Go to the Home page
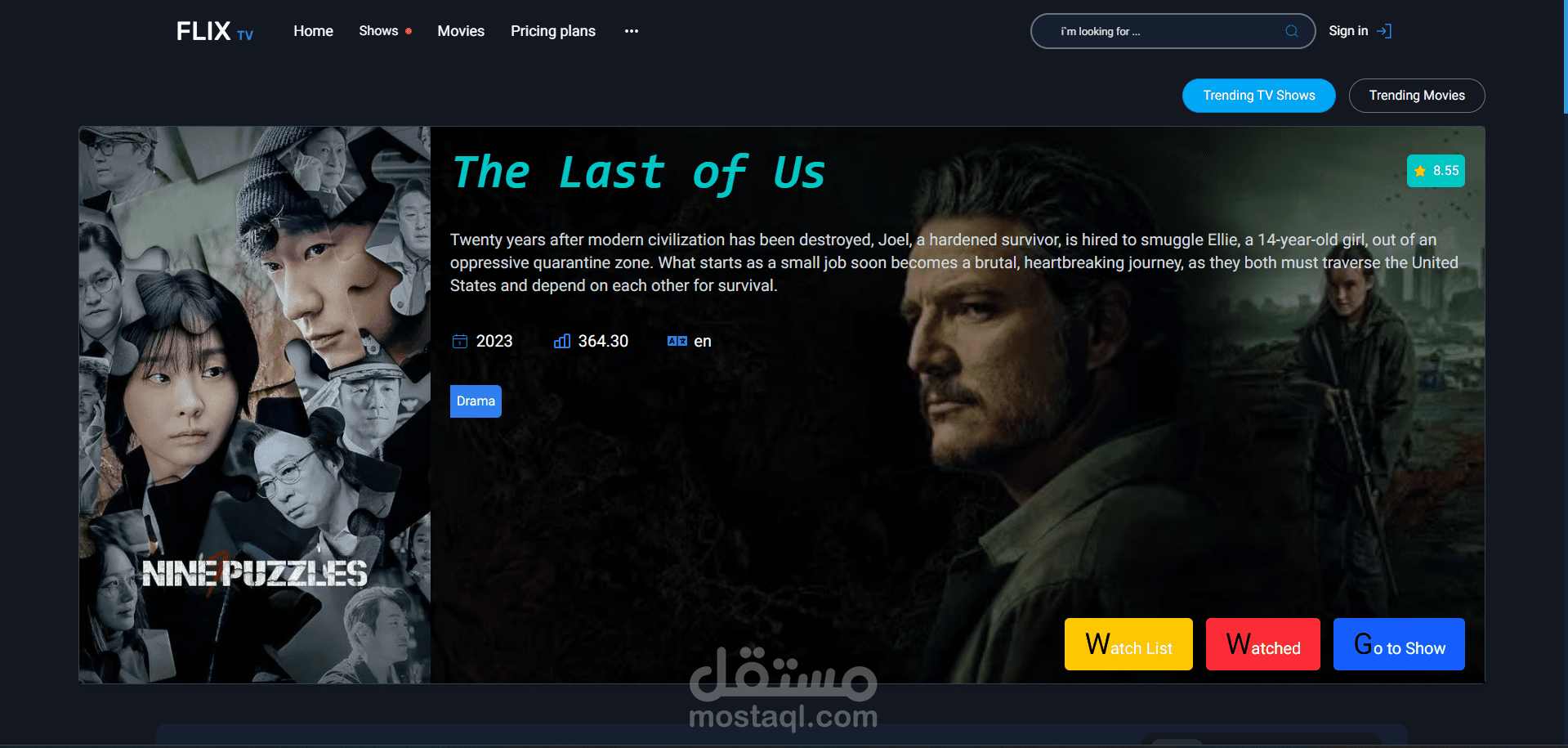1568x748 pixels. (x=313, y=31)
